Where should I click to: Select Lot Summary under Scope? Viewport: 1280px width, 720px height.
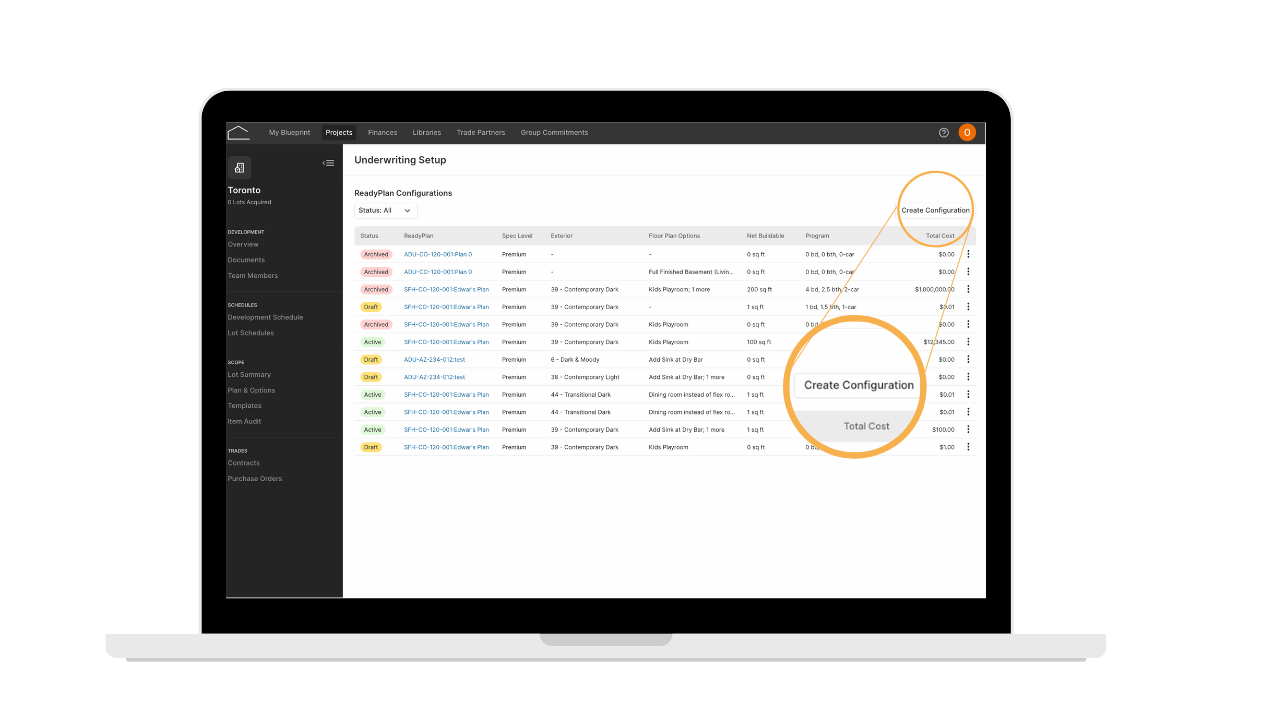249,375
